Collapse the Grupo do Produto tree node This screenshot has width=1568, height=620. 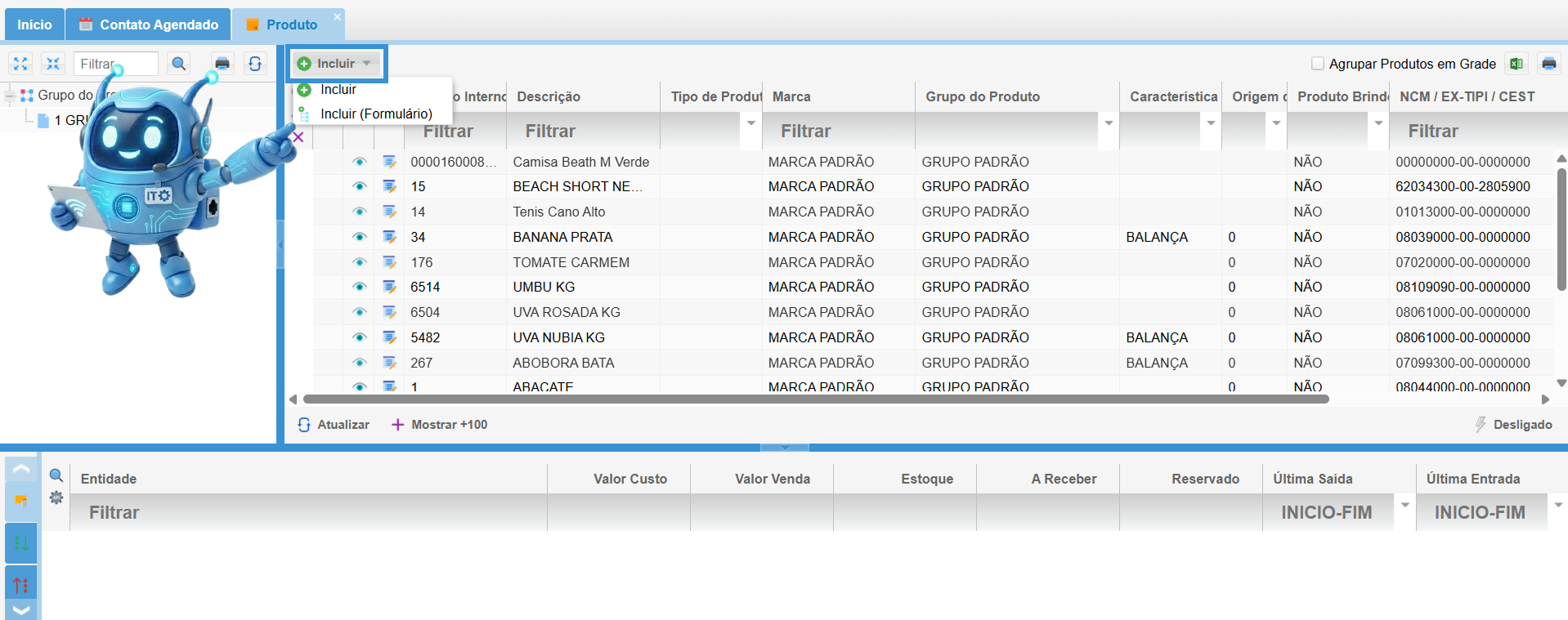10,96
